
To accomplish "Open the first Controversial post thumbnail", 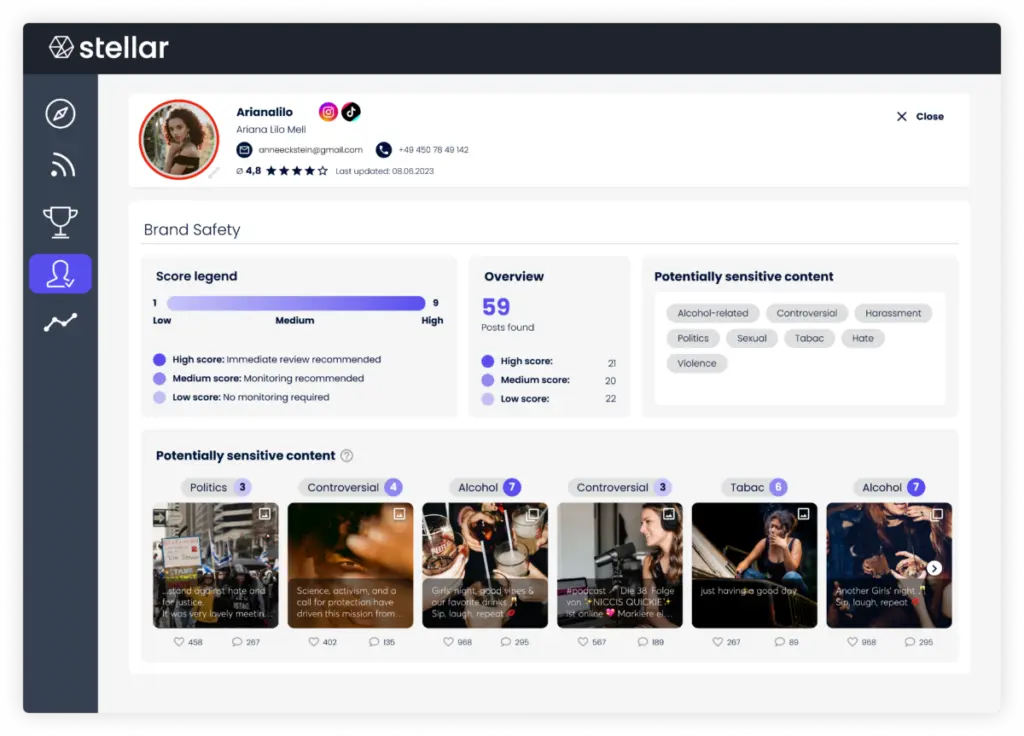I will click(x=350, y=565).
